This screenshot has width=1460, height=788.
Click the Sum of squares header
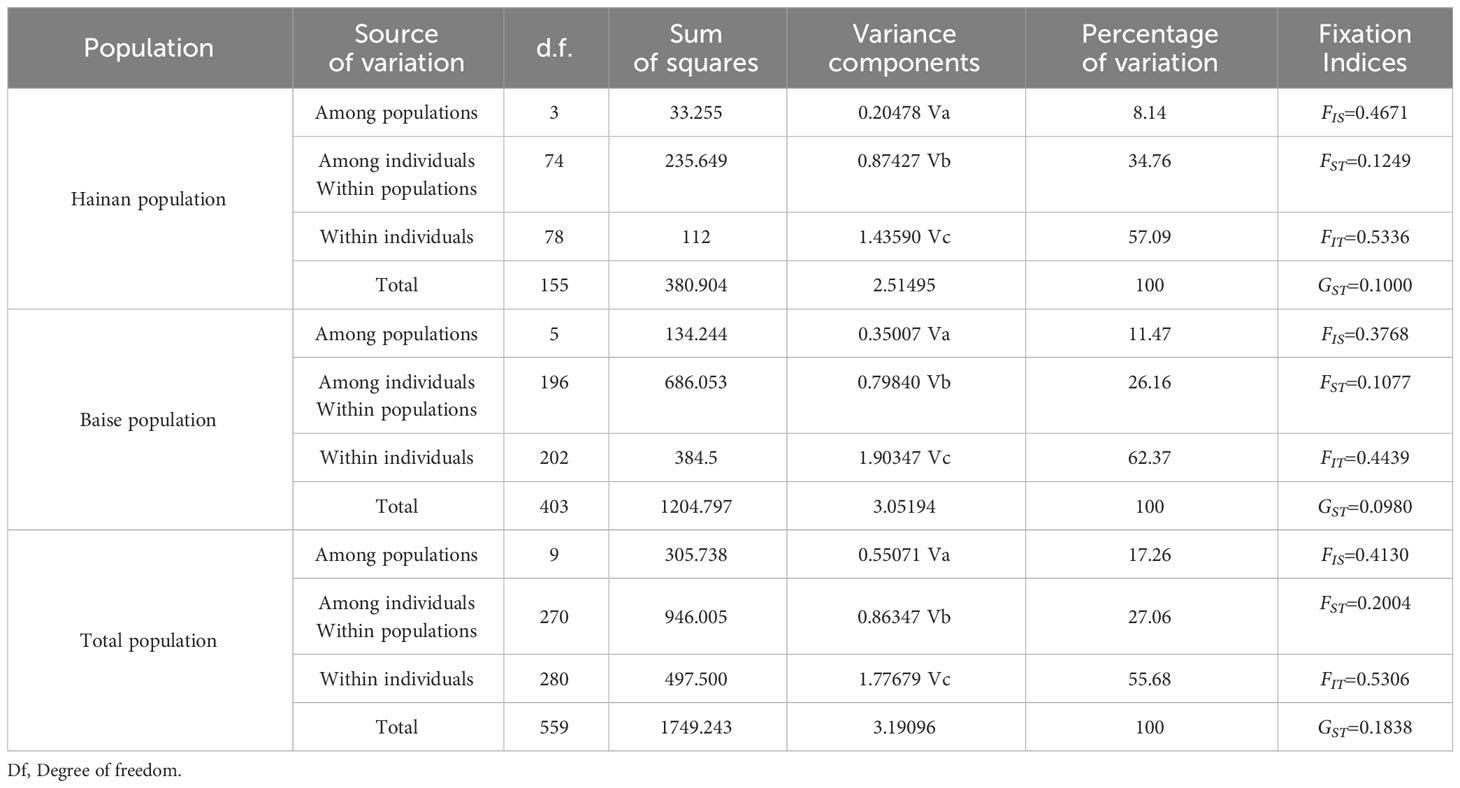pos(696,48)
